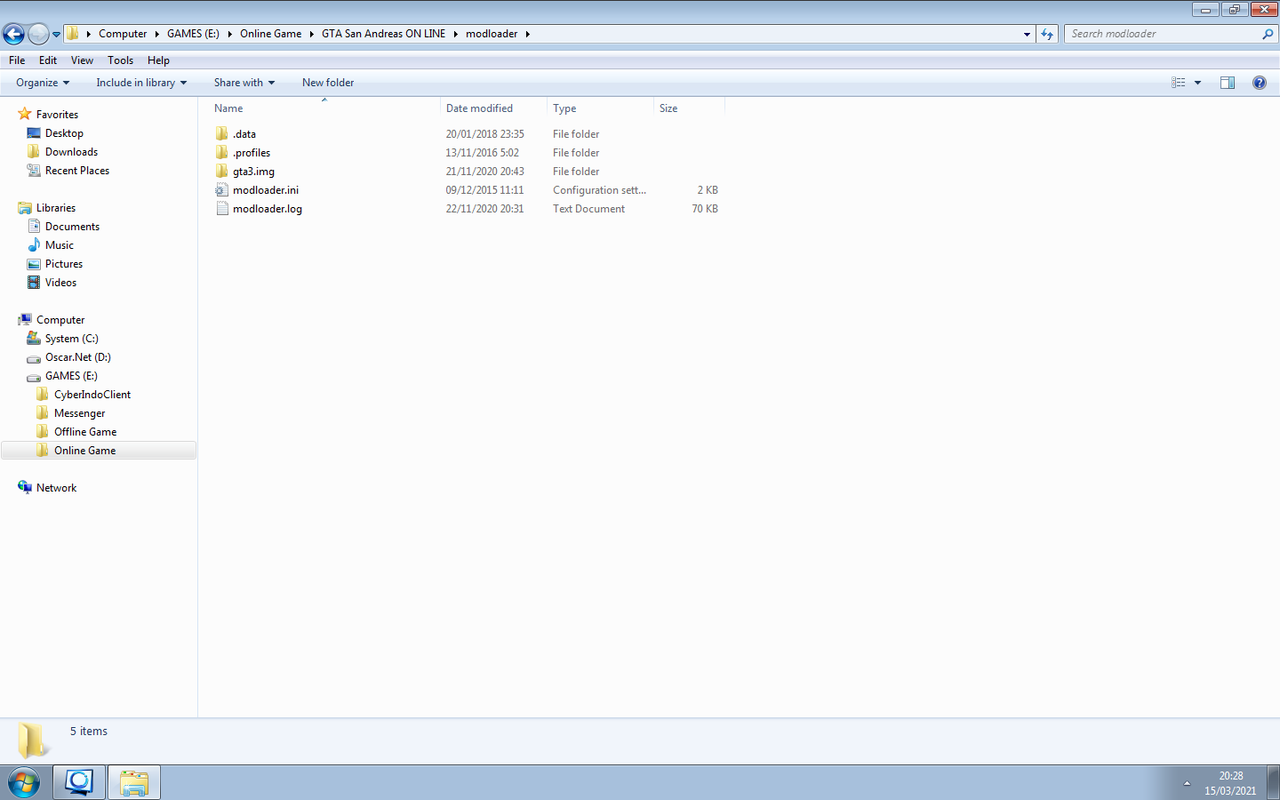Open the Messenger folder in the sidebar

(79, 413)
